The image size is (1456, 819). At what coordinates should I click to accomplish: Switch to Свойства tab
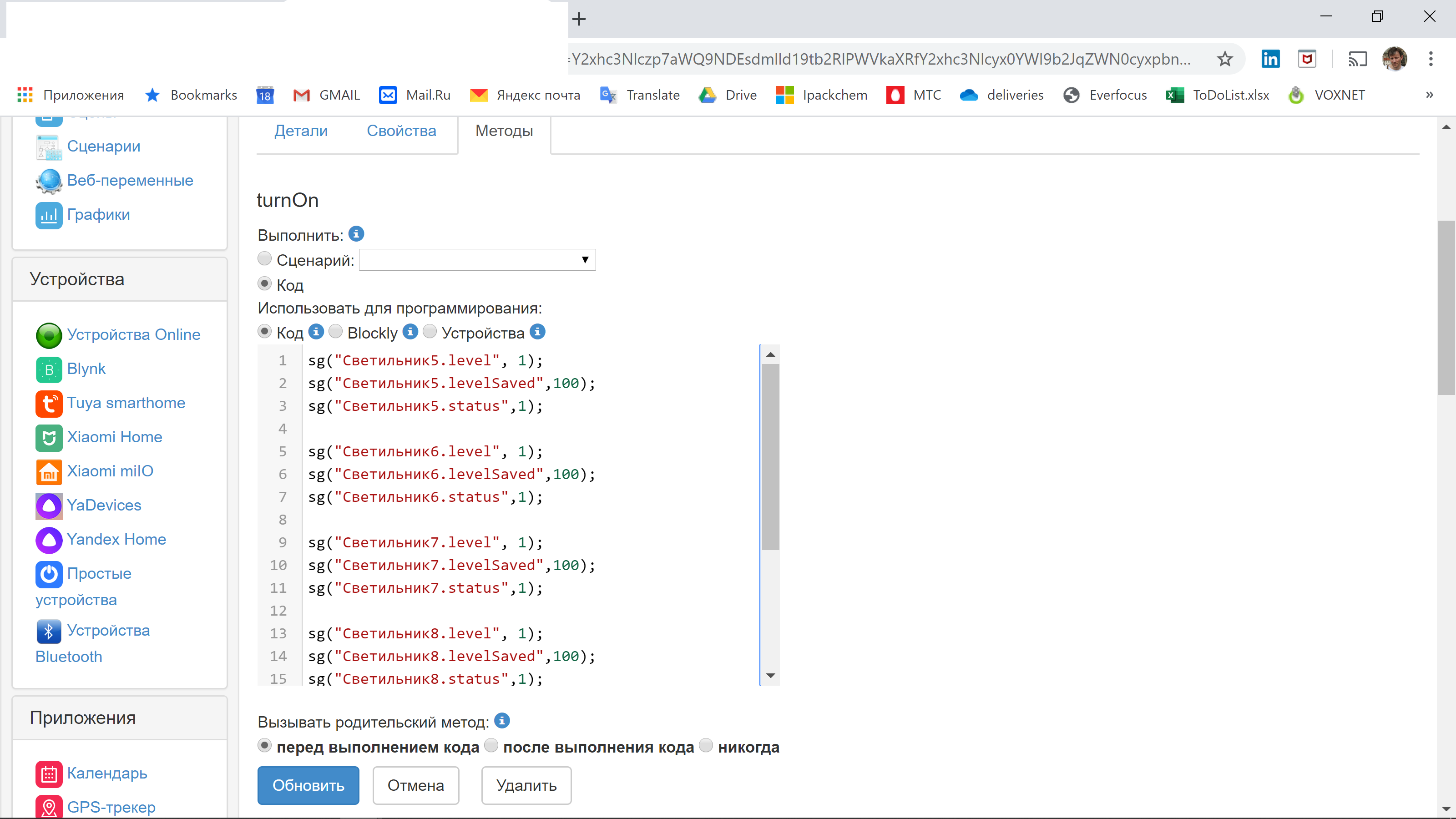[401, 131]
